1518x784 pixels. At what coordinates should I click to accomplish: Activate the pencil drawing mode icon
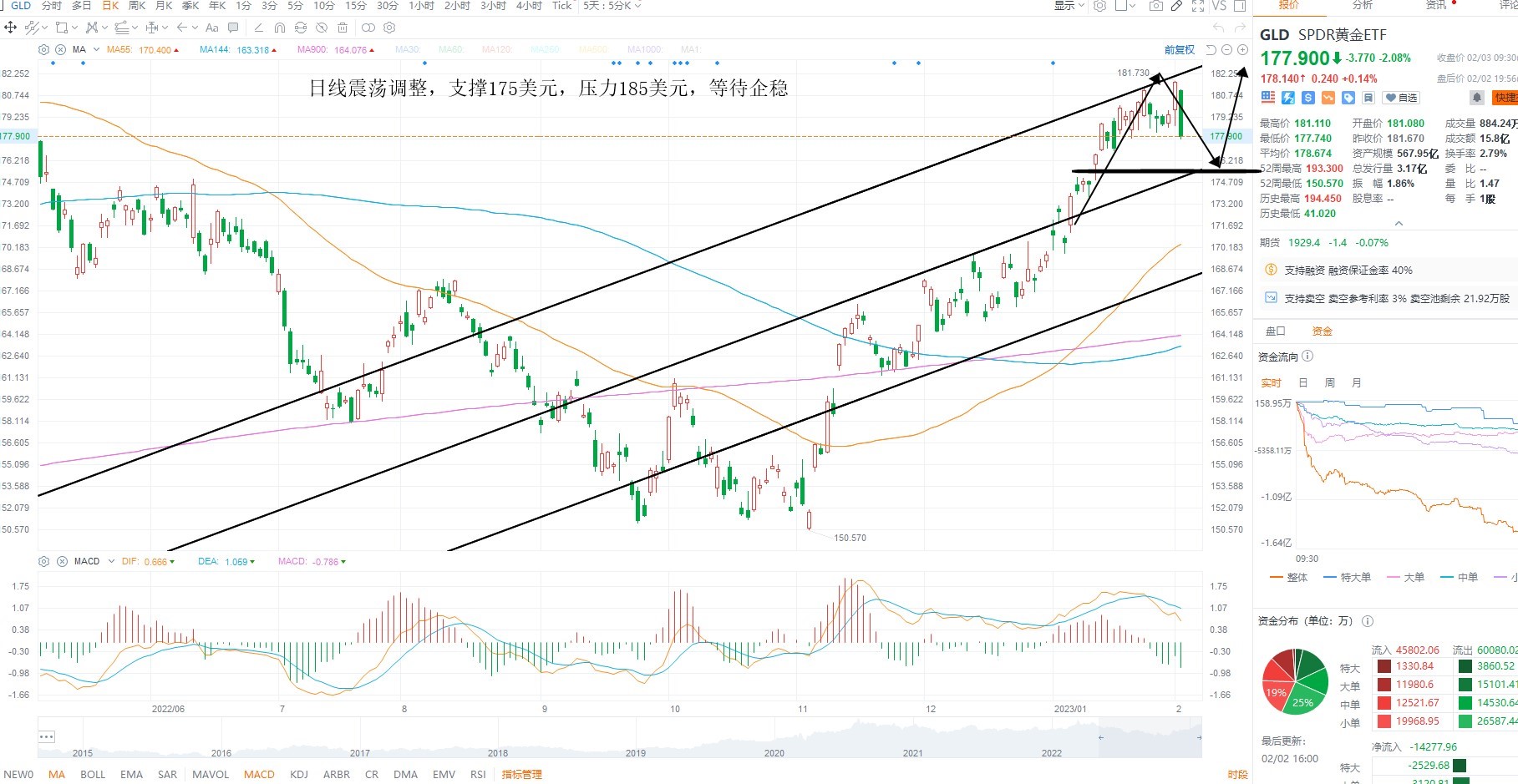(1176, 6)
